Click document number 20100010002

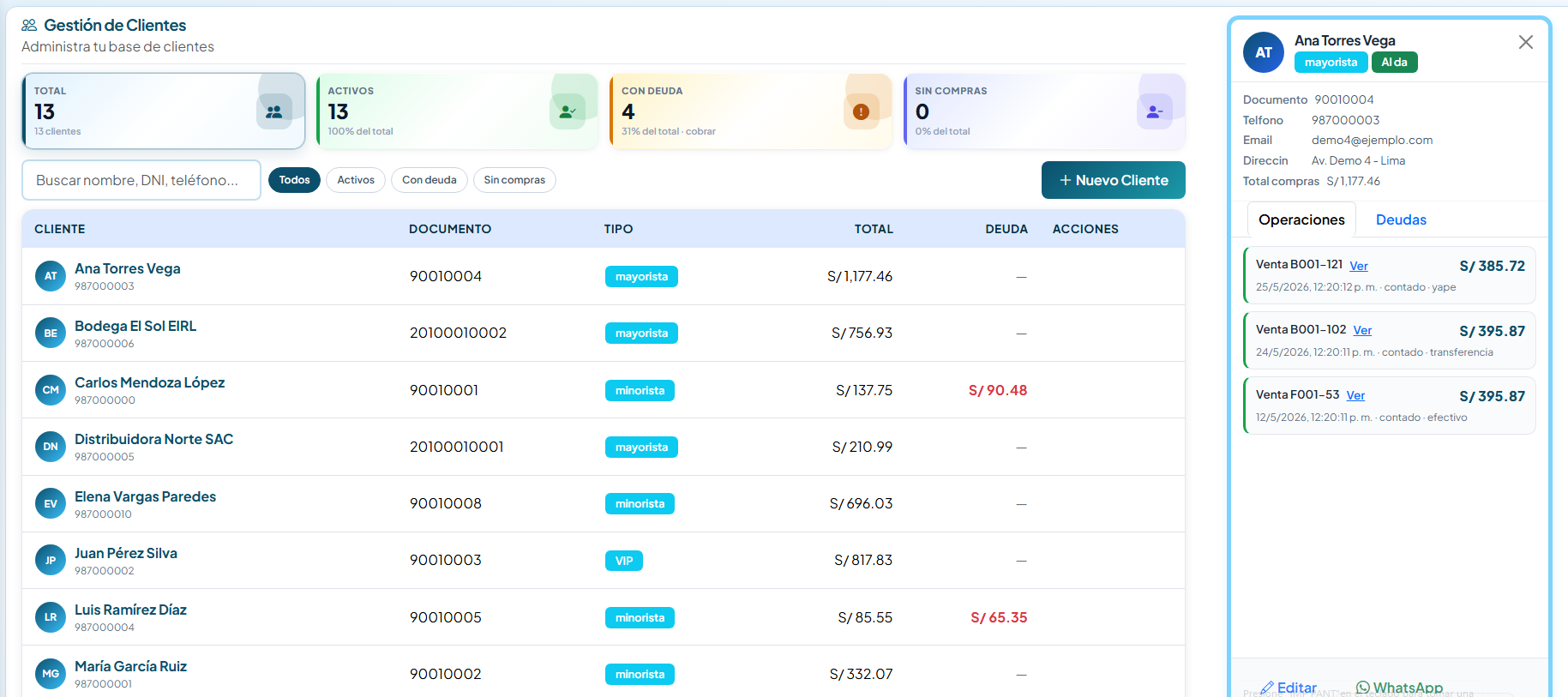point(458,333)
